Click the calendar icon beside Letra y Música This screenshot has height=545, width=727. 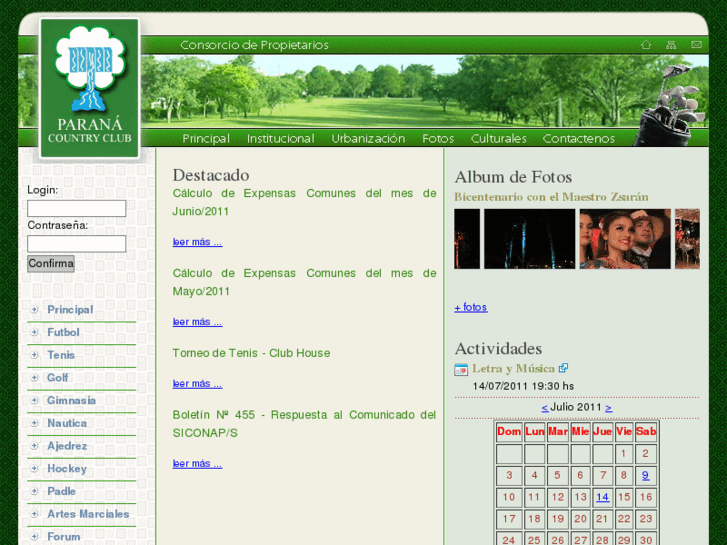click(x=461, y=370)
